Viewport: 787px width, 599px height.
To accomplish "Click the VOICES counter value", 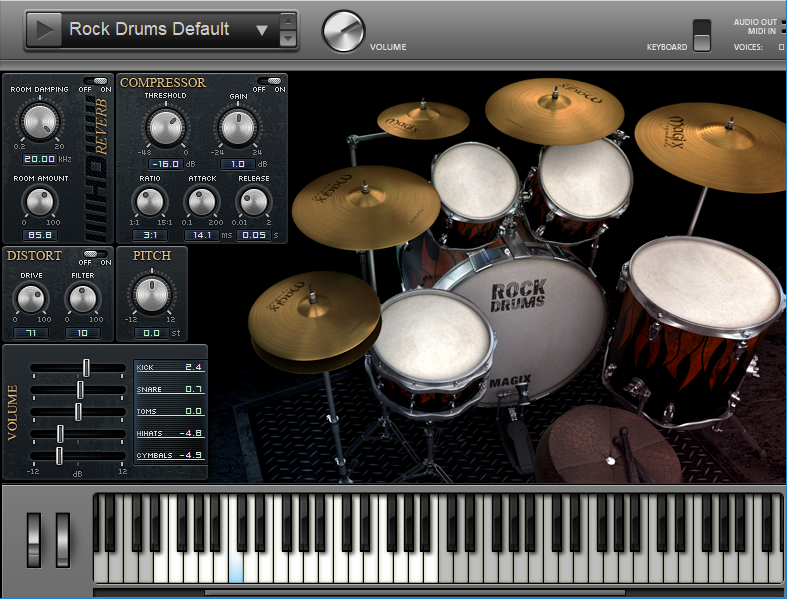I will (x=781, y=47).
